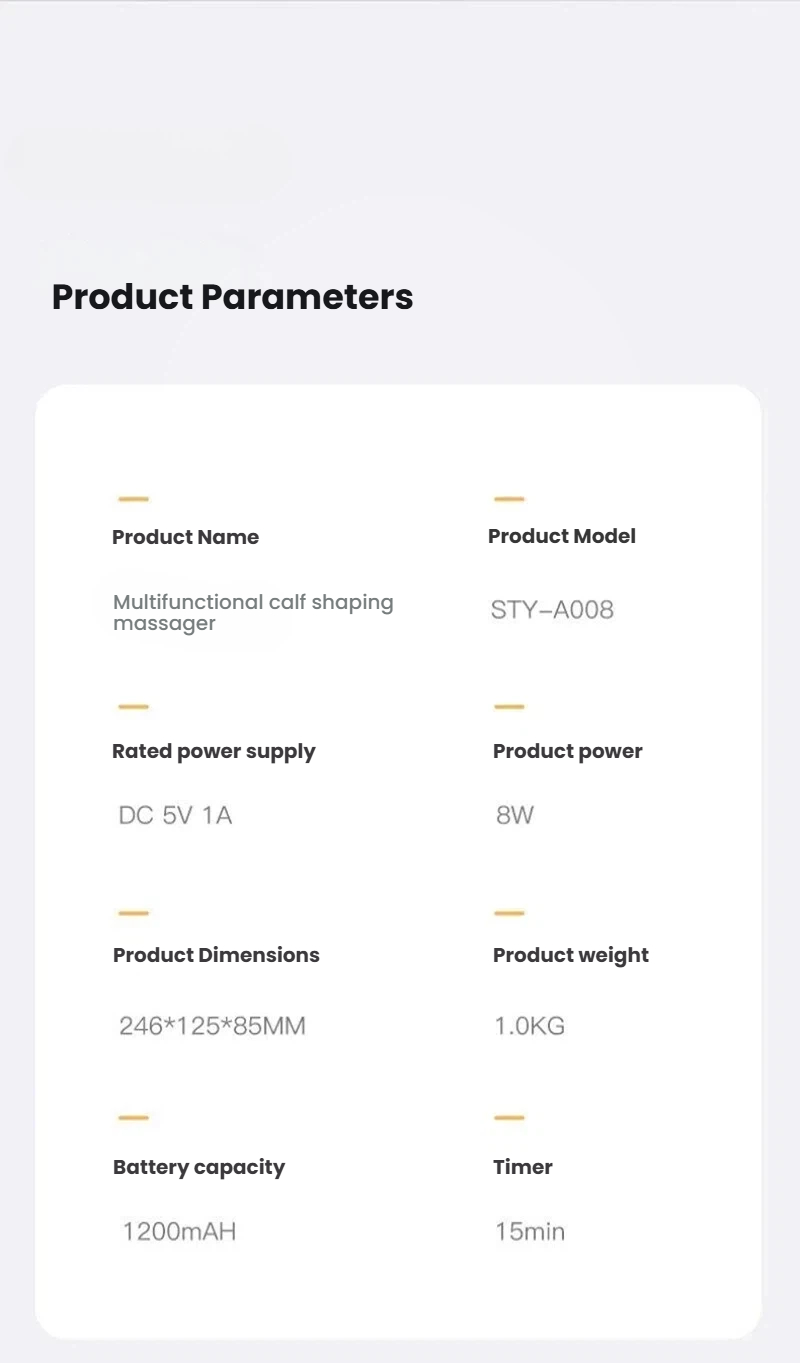The image size is (800, 1363).
Task: Select the STY-A008 model number
Action: (552, 610)
